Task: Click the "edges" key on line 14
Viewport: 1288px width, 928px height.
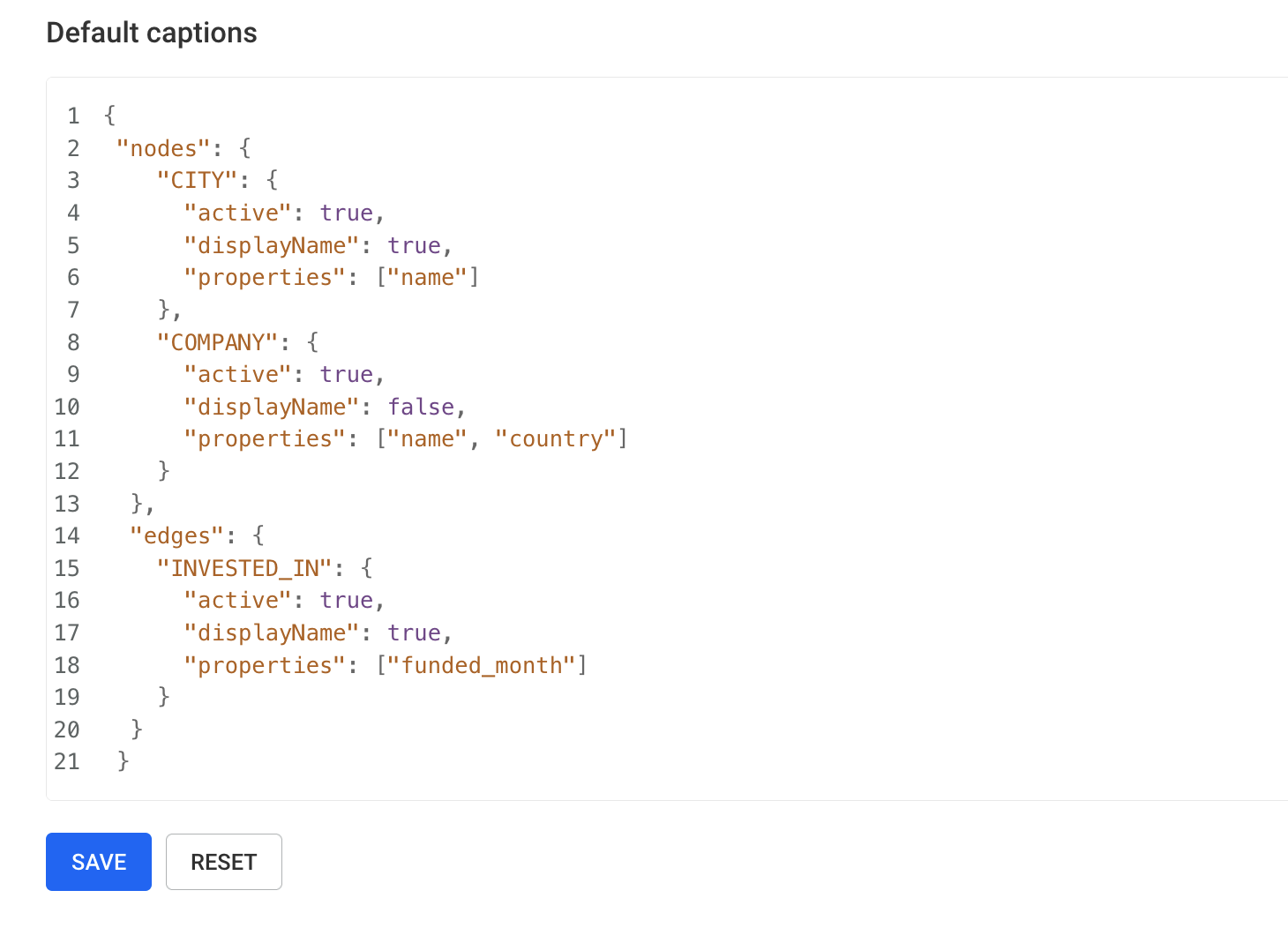Action: (177, 535)
